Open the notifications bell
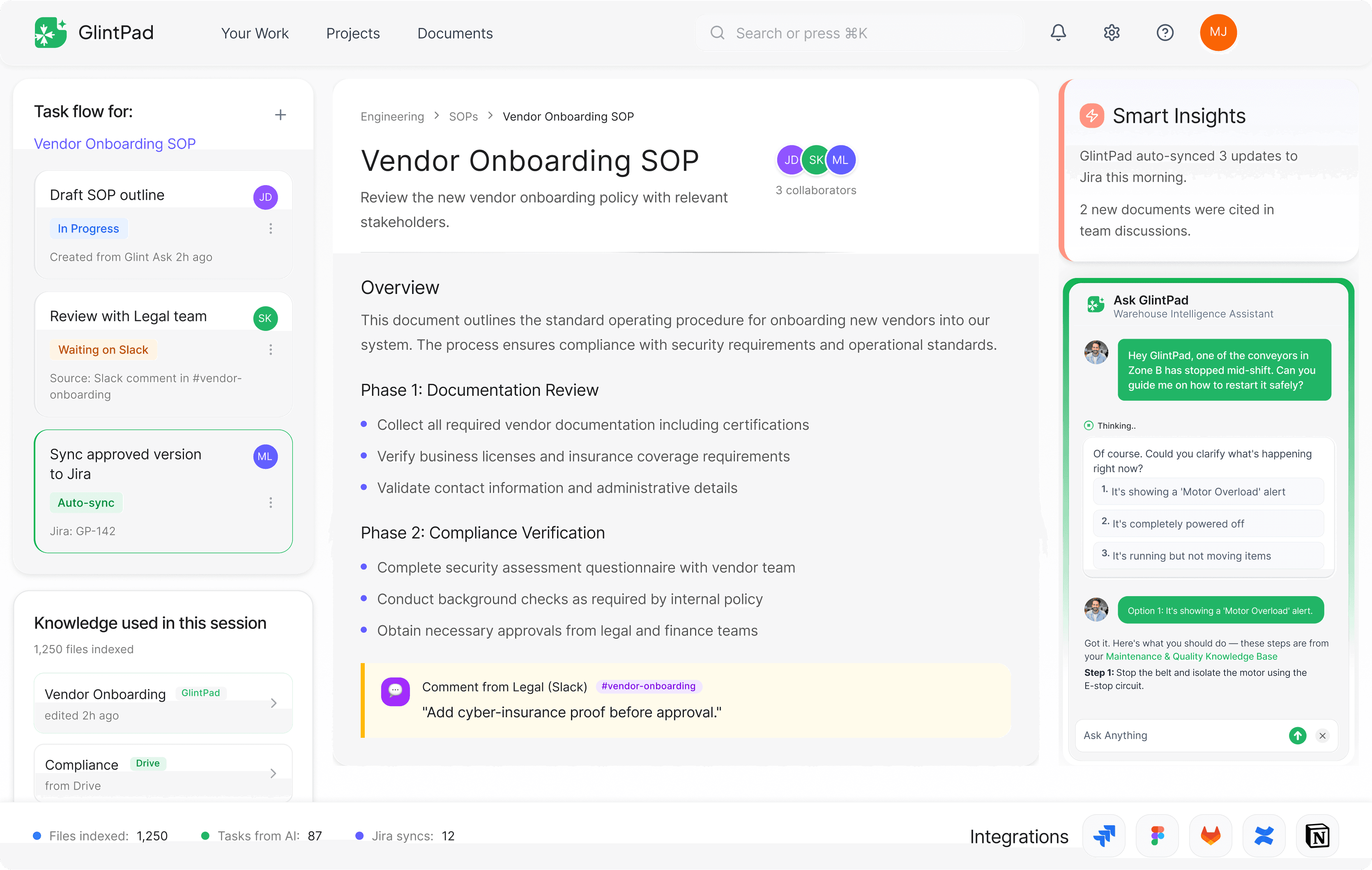The height and width of the screenshot is (870, 1372). point(1058,33)
